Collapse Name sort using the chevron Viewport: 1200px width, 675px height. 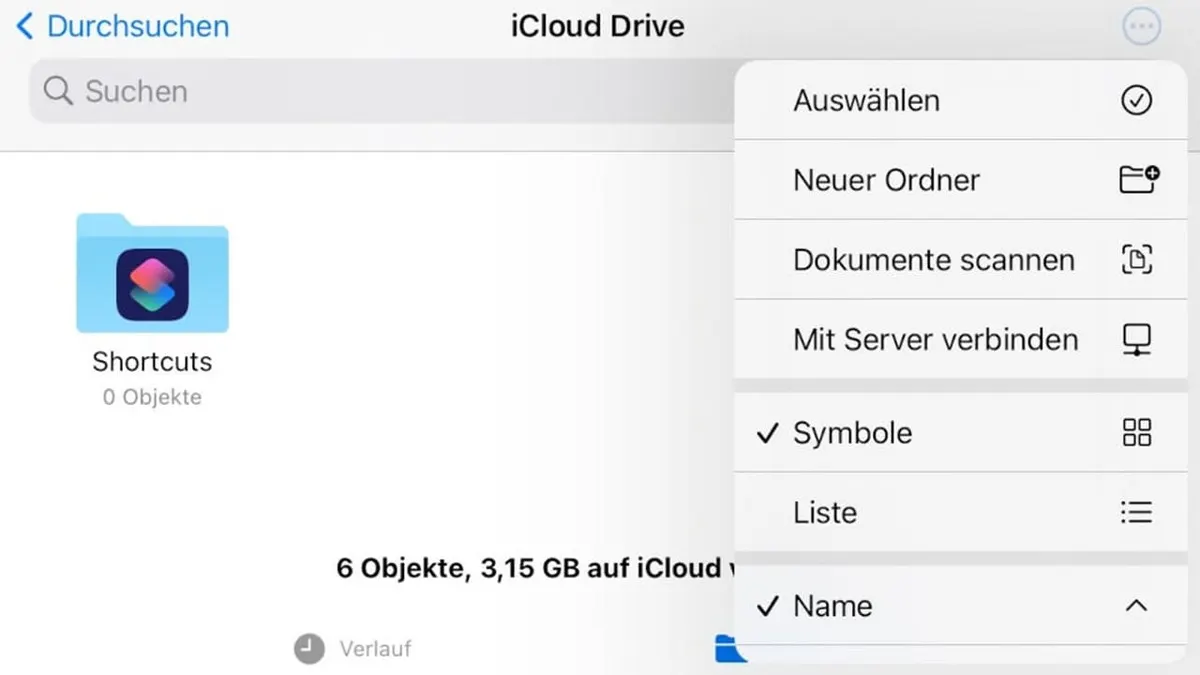[x=1136, y=606]
